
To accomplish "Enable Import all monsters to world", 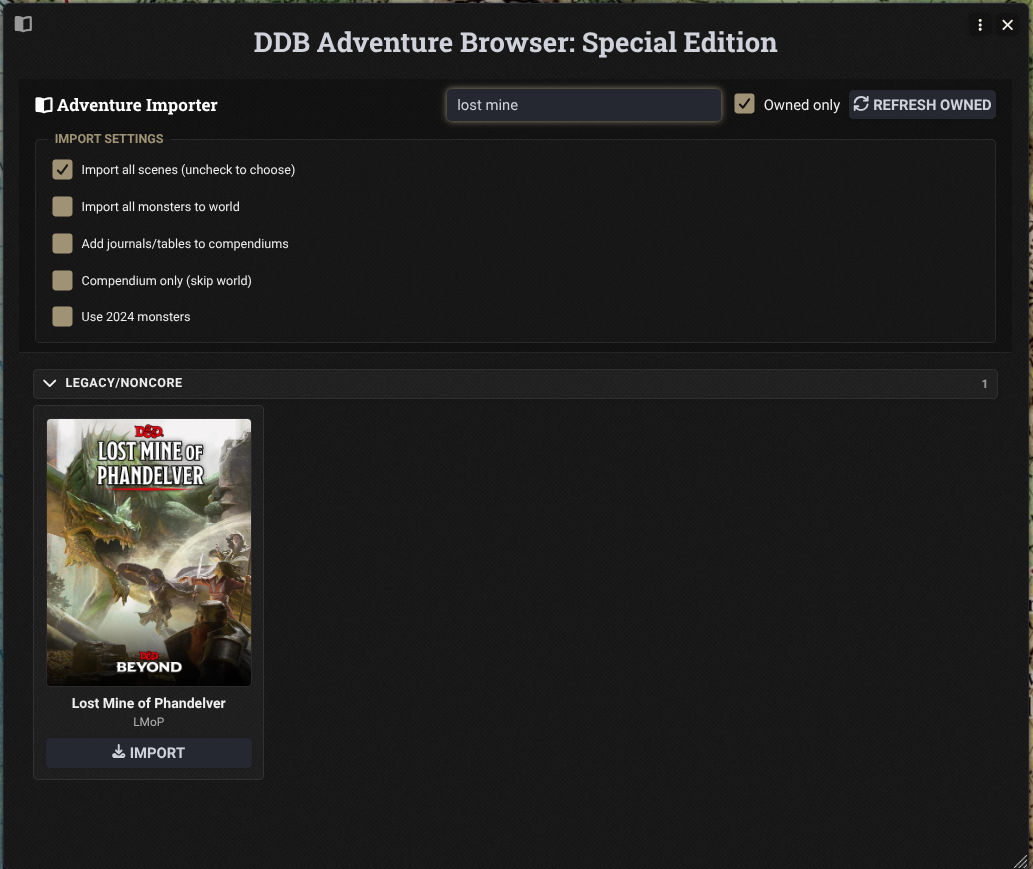I will click(x=63, y=206).
